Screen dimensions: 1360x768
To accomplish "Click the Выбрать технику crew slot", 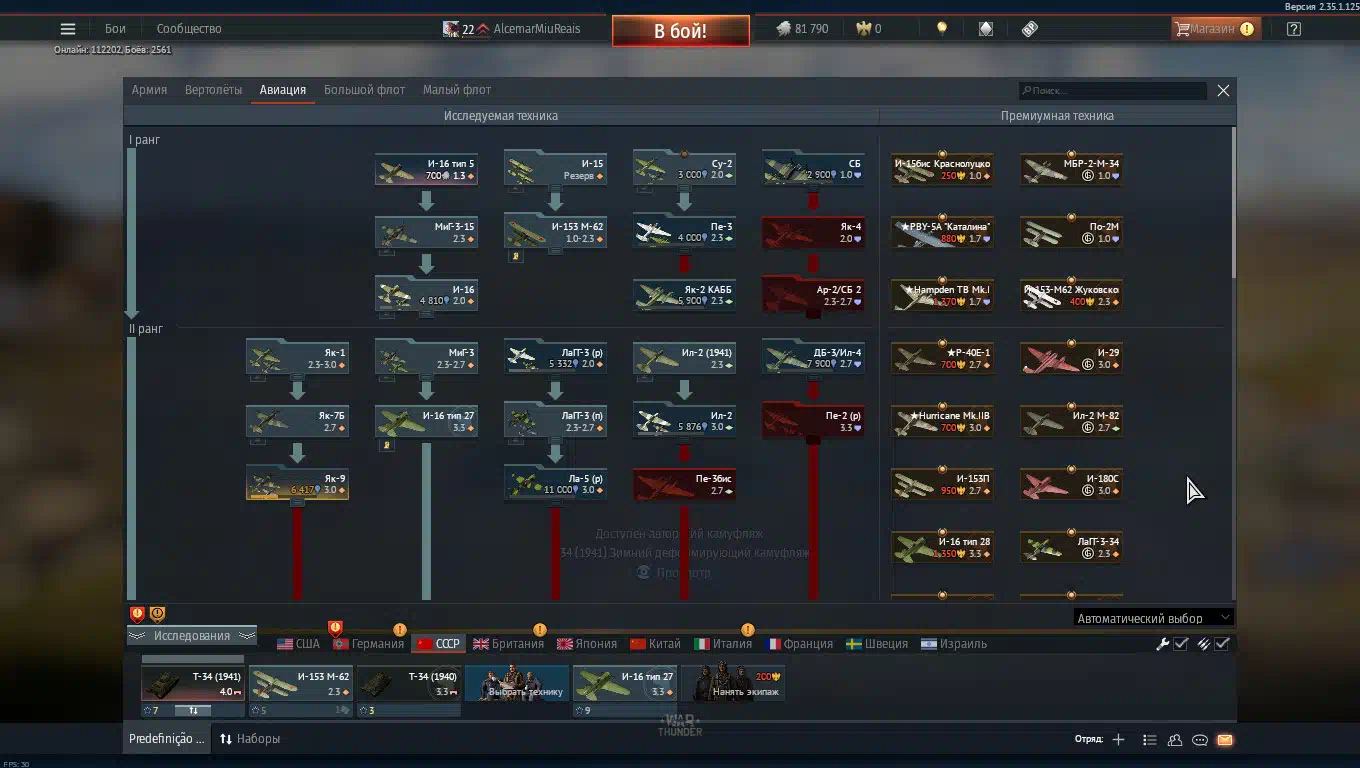I will tap(517, 684).
